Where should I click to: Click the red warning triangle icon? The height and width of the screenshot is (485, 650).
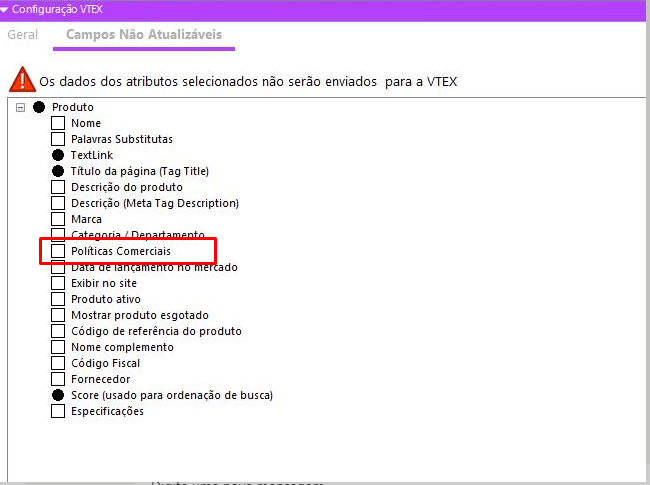[22, 79]
